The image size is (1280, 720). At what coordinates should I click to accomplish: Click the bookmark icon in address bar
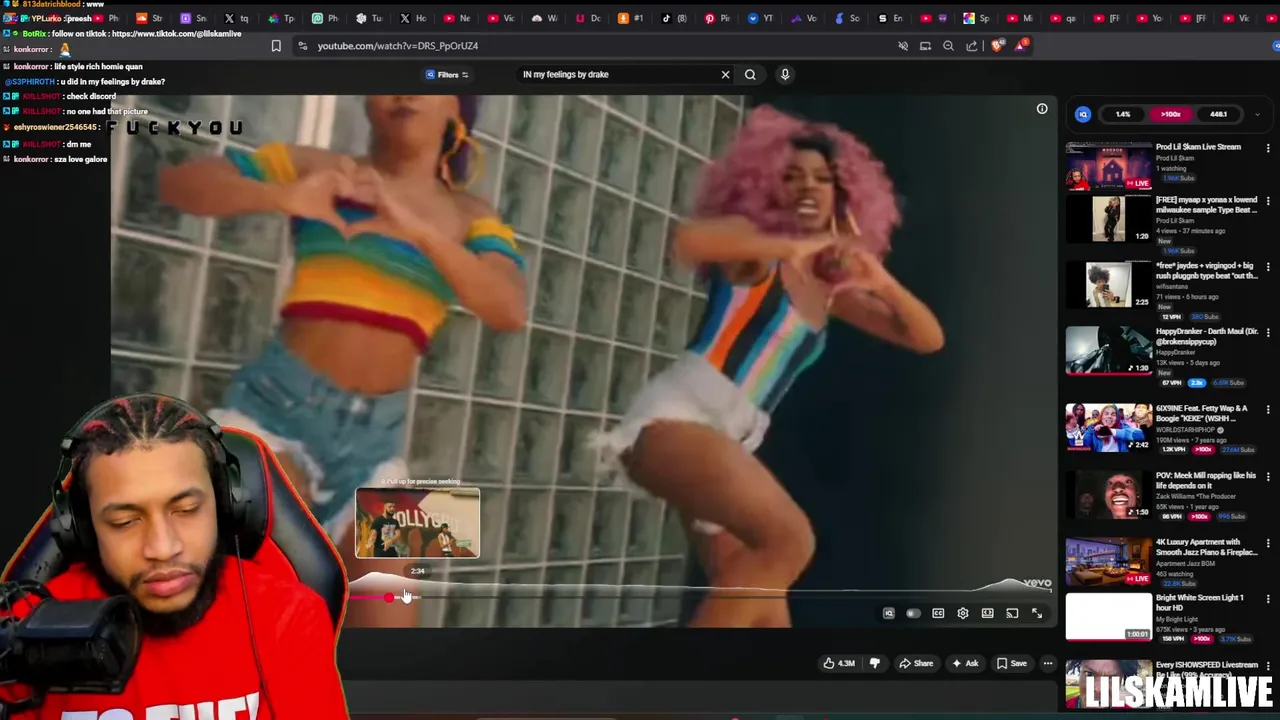click(x=276, y=46)
